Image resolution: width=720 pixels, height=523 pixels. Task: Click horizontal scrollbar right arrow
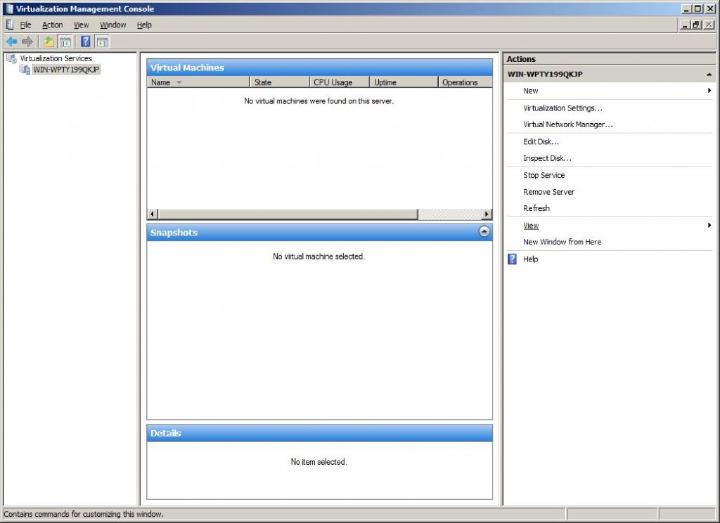pos(487,214)
